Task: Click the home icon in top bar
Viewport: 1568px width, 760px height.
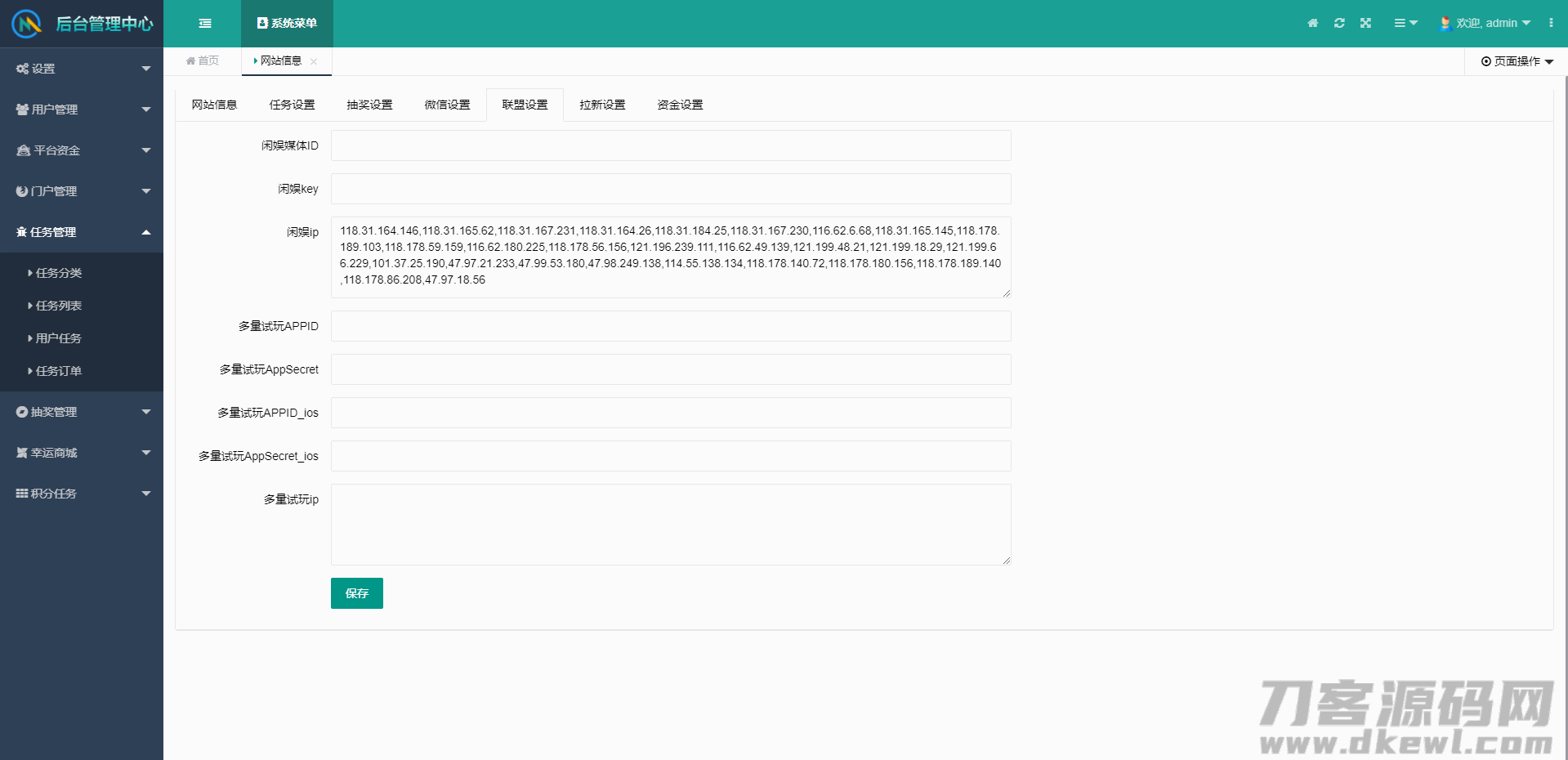Action: pyautogui.click(x=1312, y=24)
